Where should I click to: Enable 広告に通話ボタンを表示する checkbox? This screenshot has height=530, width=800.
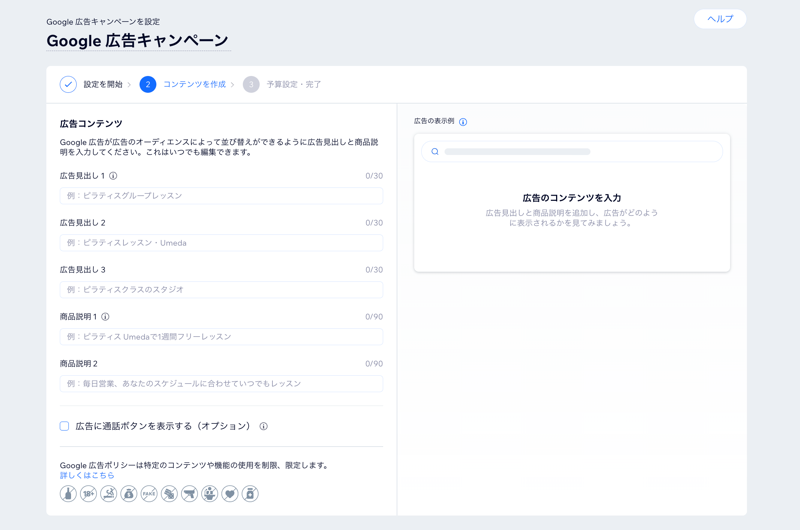[64, 426]
